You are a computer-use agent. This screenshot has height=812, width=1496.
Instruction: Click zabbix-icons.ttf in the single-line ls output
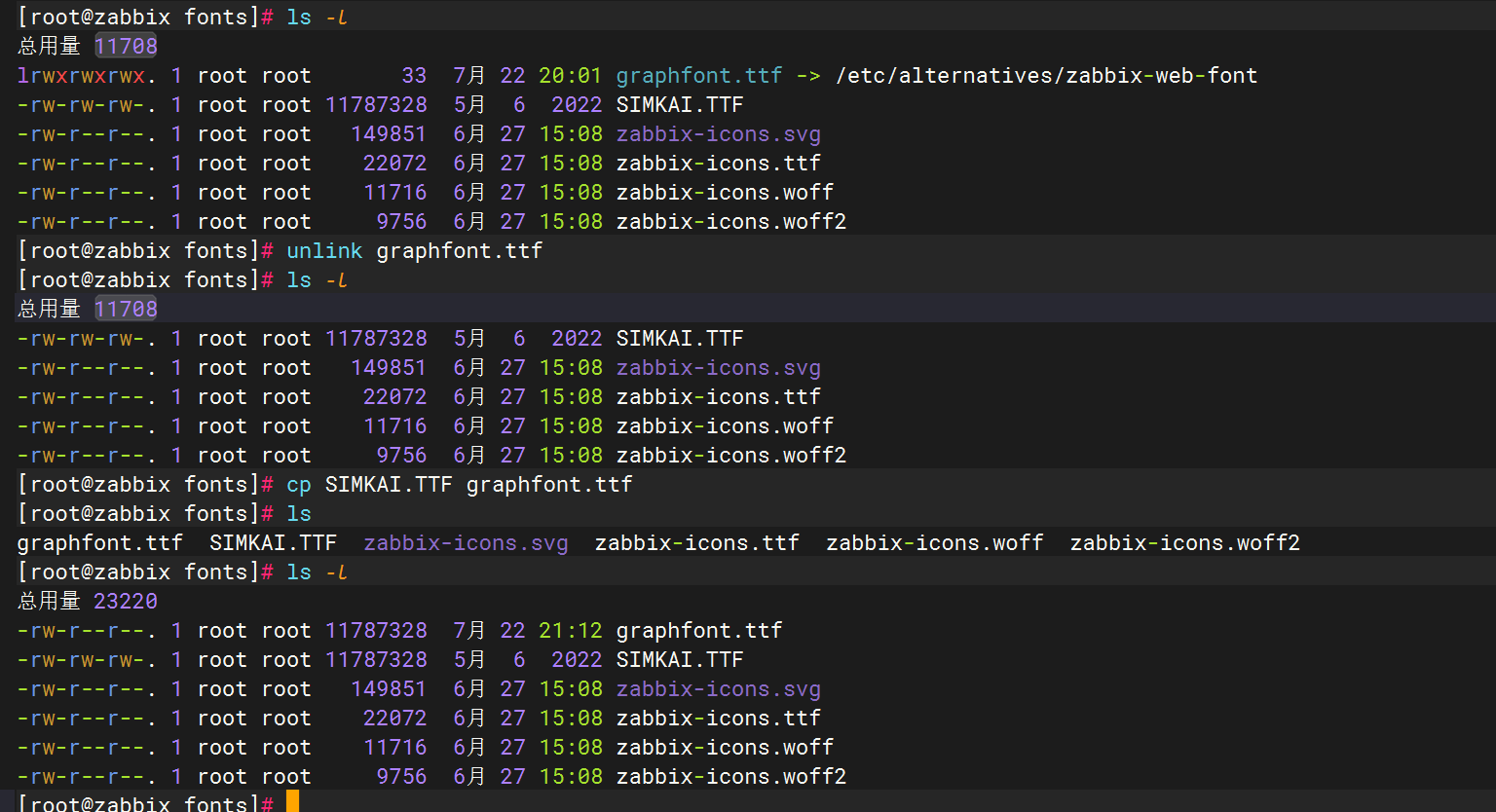697,543
